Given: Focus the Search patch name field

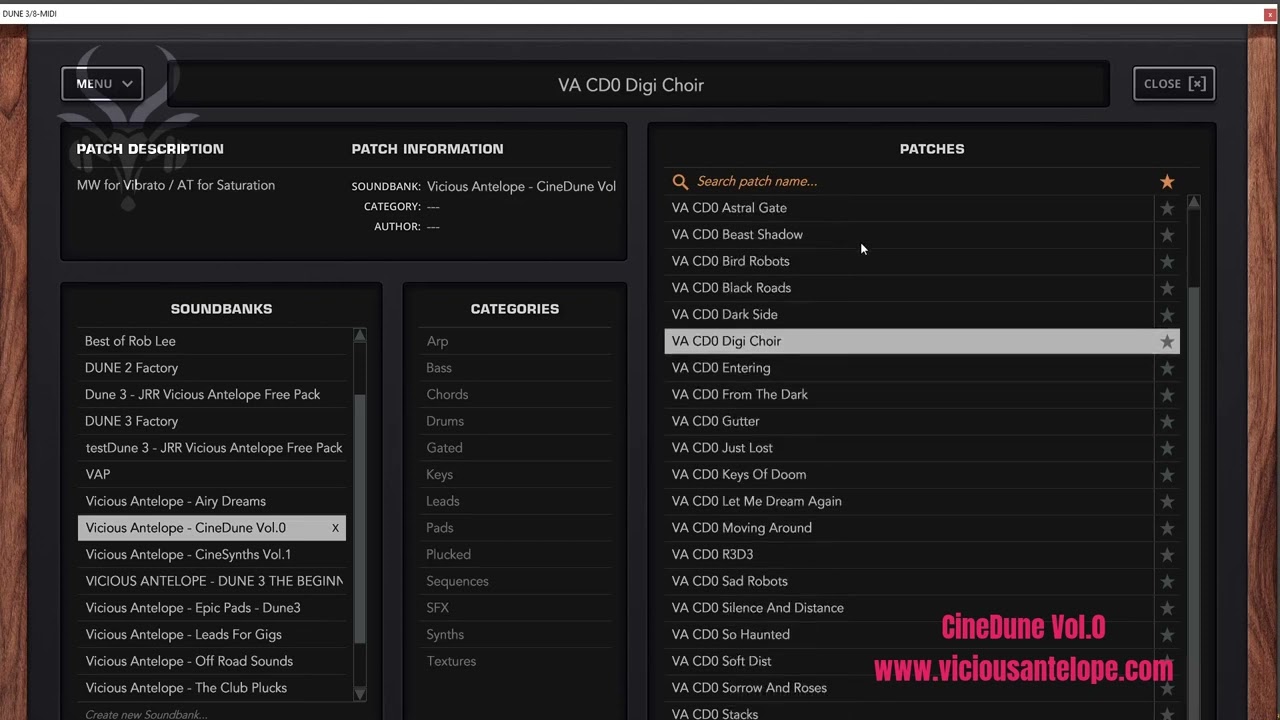Looking at the screenshot, I should [x=920, y=181].
